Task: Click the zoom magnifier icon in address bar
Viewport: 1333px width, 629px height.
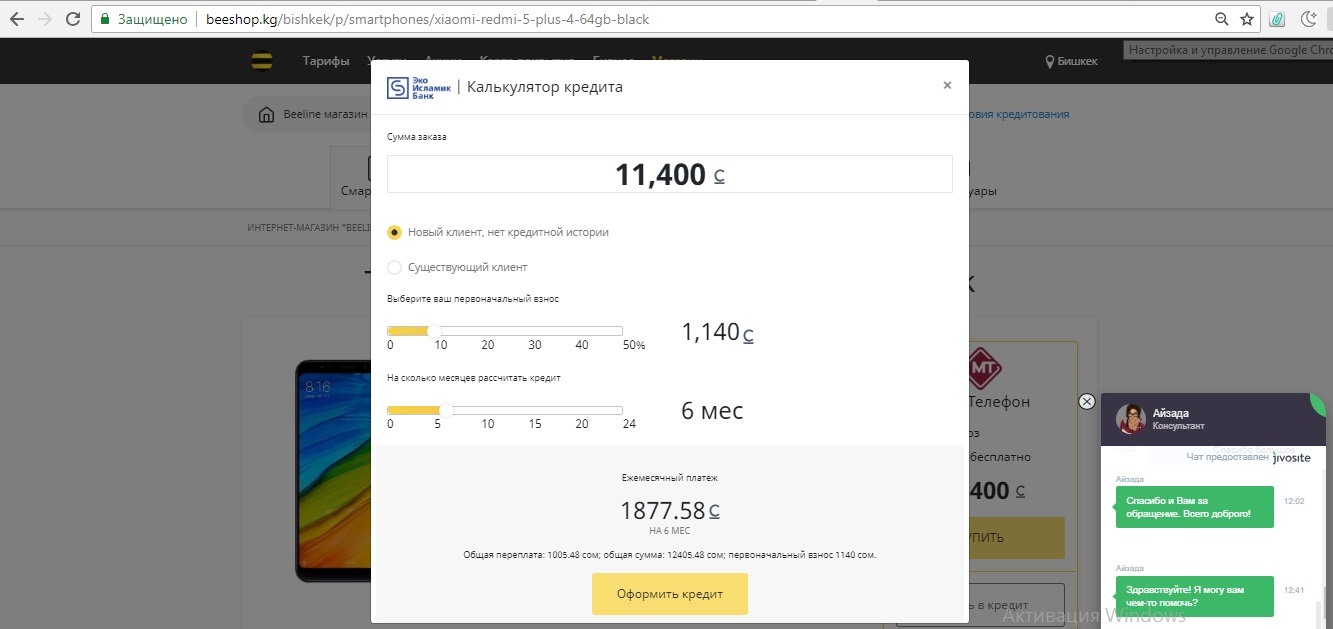Action: click(1221, 19)
